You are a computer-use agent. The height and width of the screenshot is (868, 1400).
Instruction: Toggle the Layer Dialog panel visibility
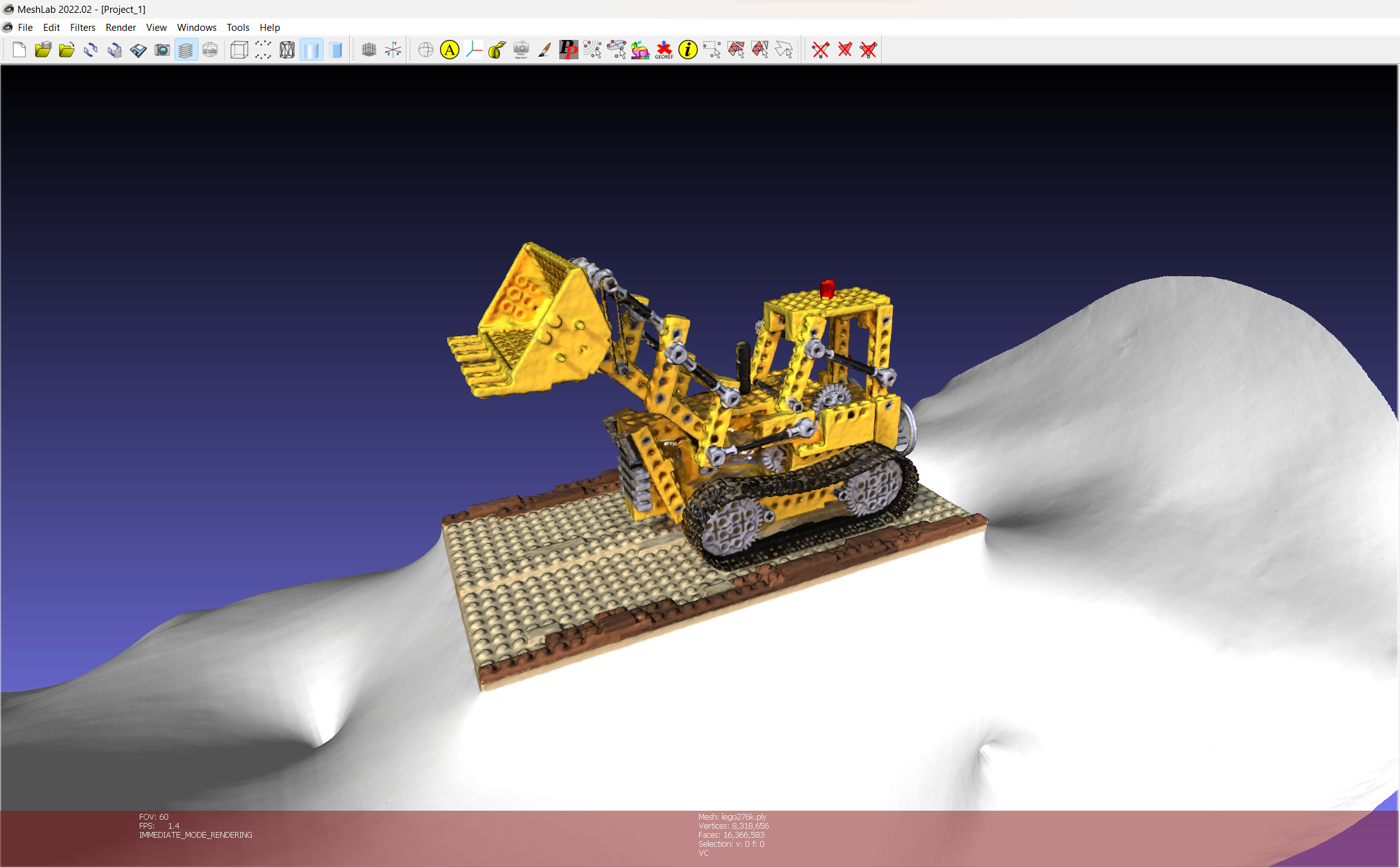click(x=186, y=50)
